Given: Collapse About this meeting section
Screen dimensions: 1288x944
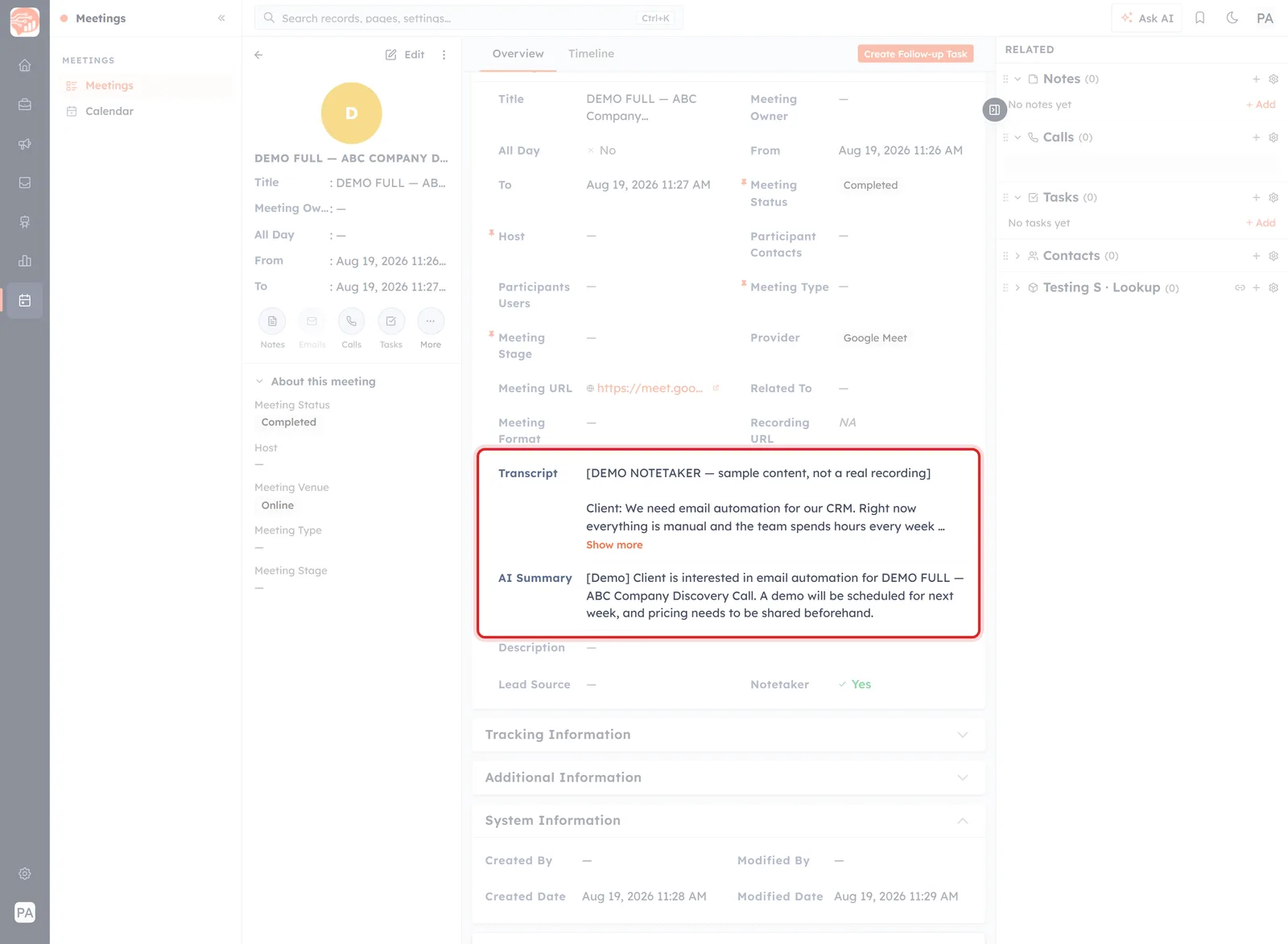Looking at the screenshot, I should pyautogui.click(x=259, y=381).
